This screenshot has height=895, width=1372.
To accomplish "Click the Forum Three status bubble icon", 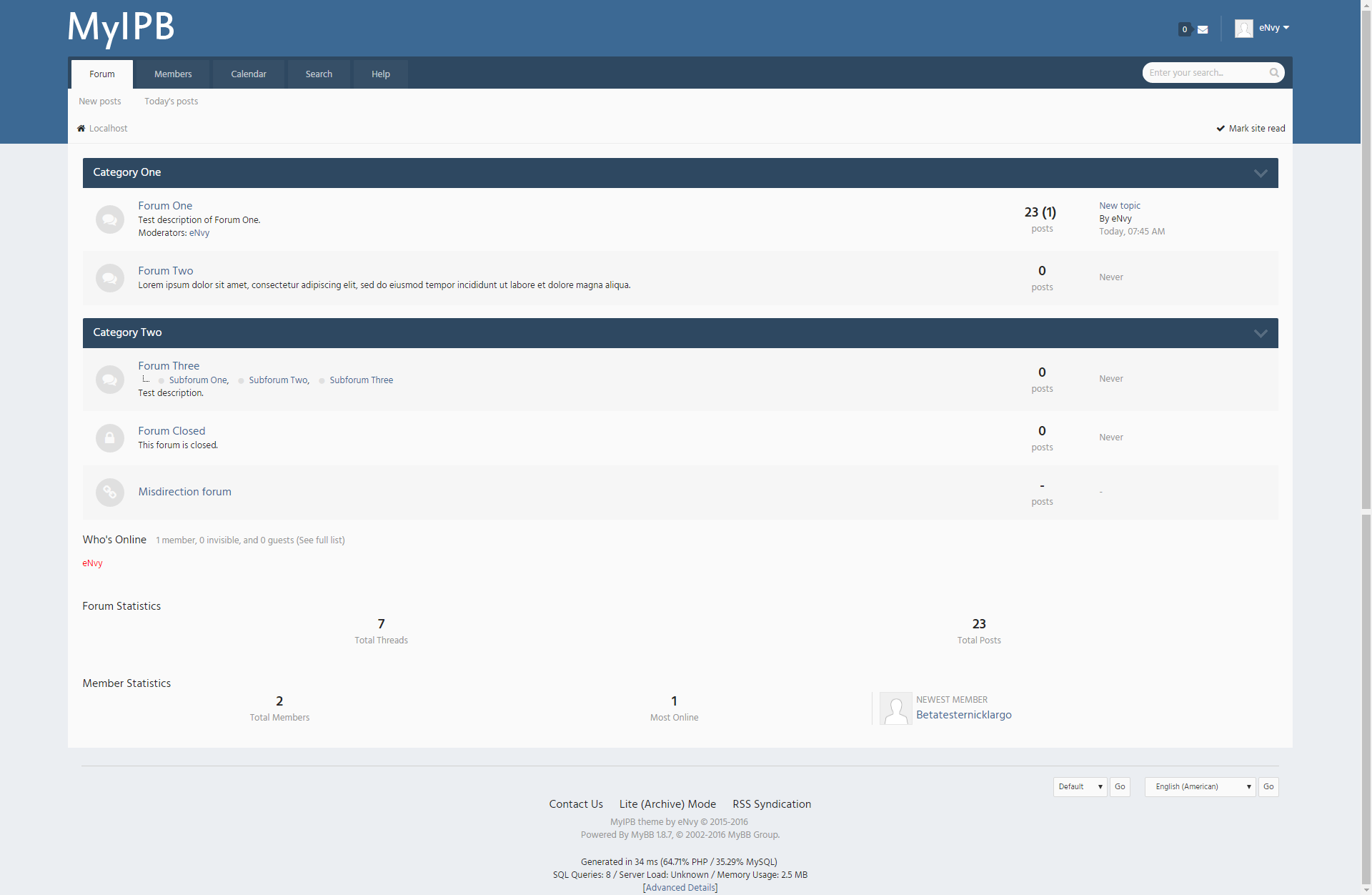I will click(x=109, y=379).
